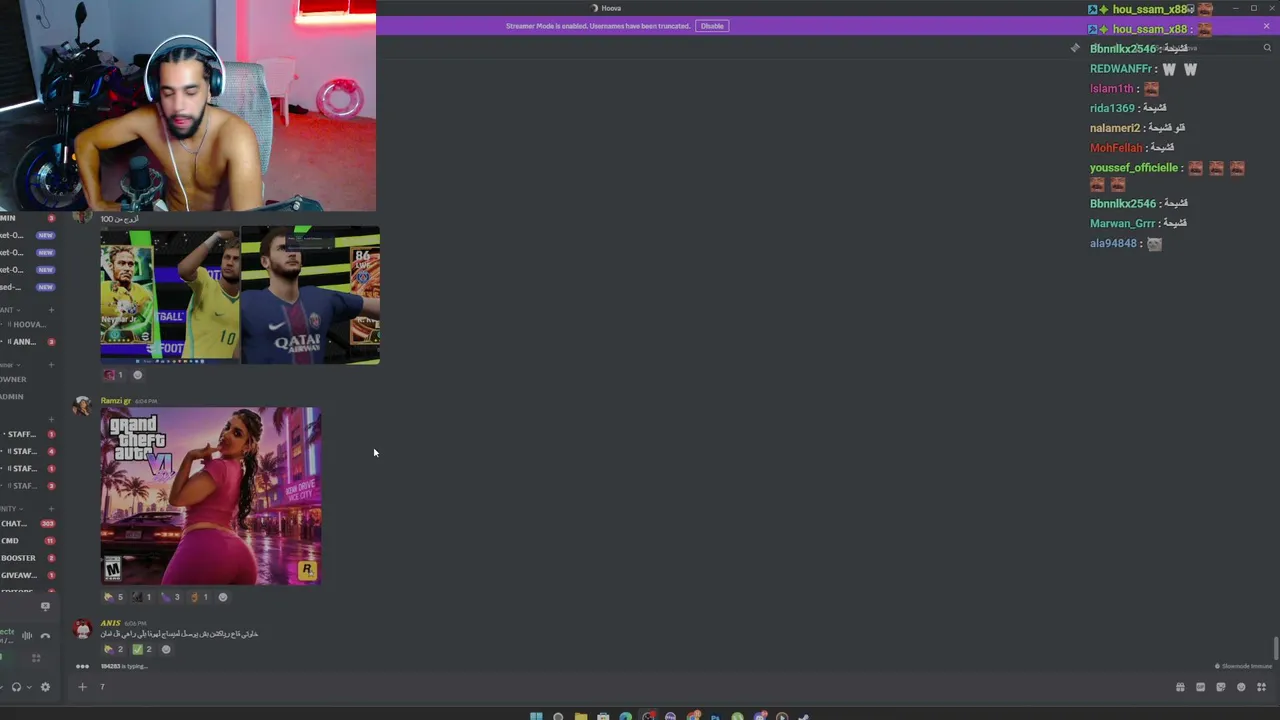Open the Windows Start menu

[536, 715]
